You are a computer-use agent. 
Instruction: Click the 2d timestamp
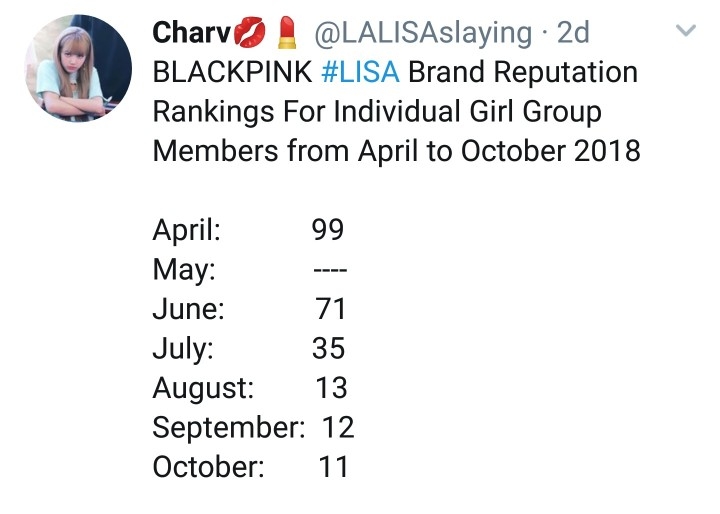[x=573, y=33]
